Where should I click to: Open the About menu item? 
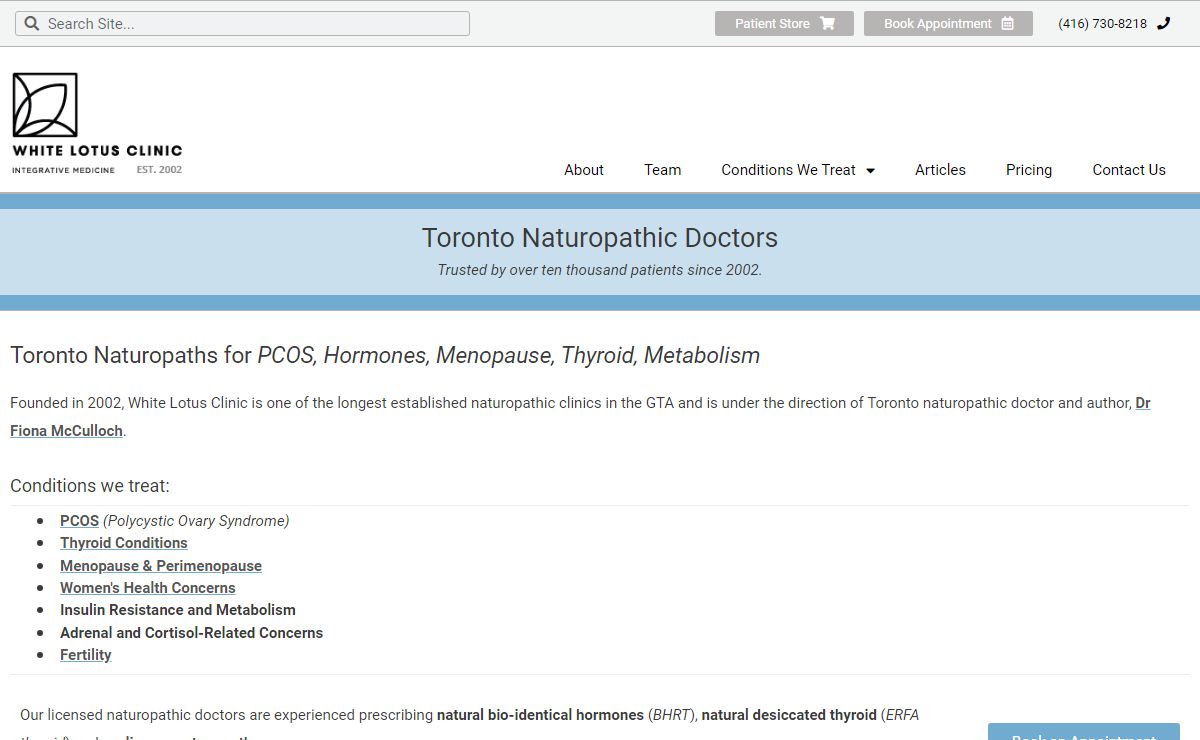coord(584,170)
